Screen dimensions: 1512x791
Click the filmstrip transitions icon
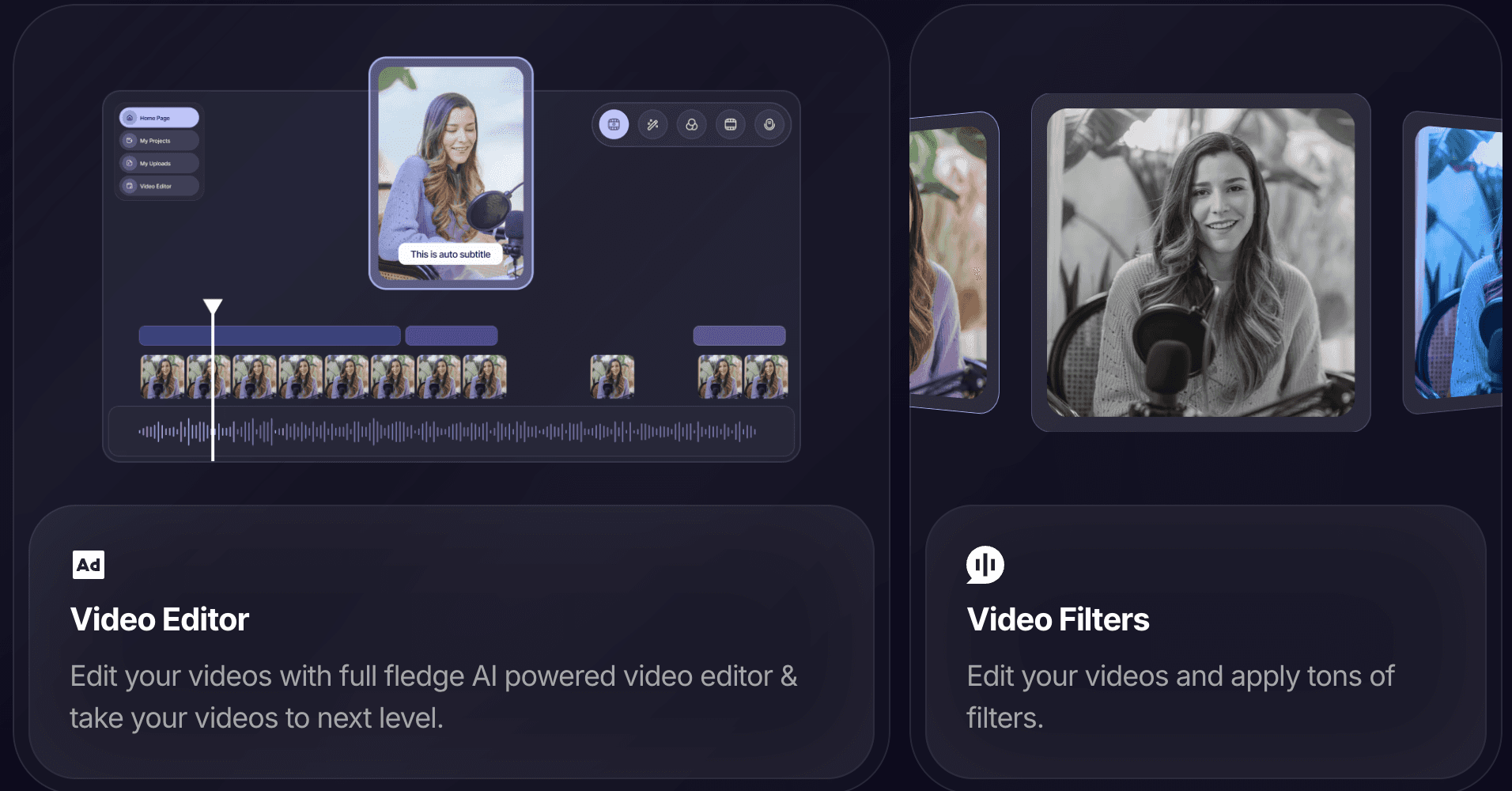click(x=731, y=124)
